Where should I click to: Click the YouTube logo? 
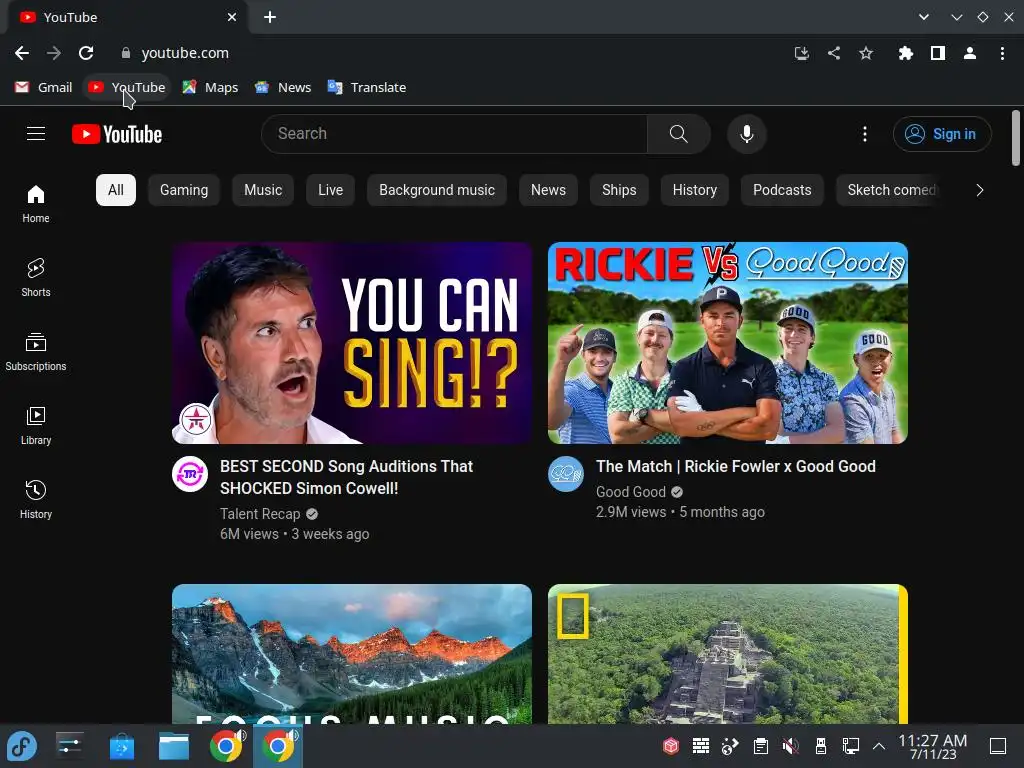pyautogui.click(x=117, y=134)
